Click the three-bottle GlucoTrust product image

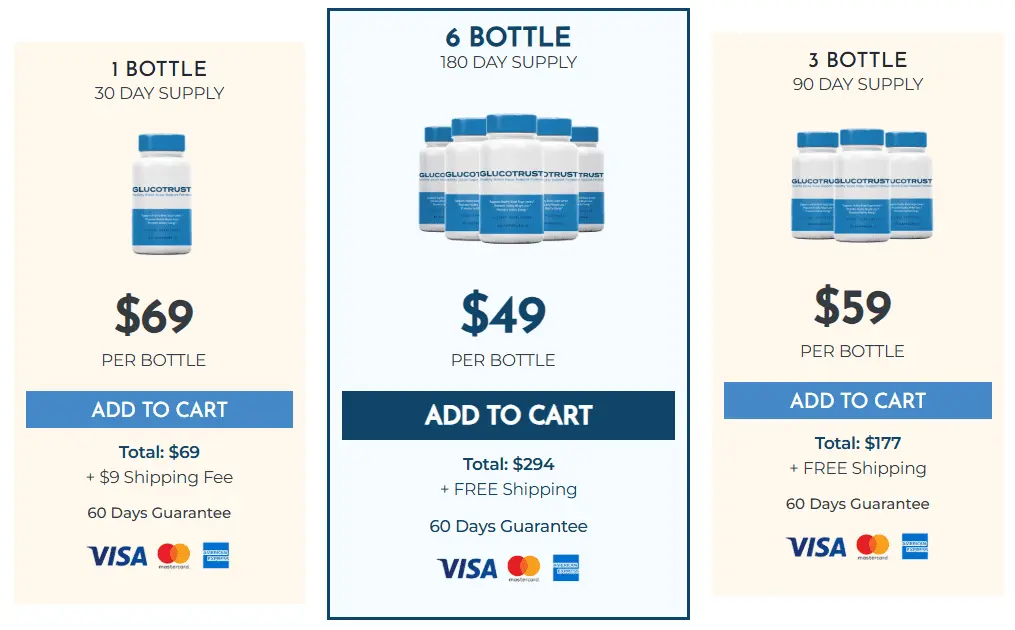[x=862, y=185]
